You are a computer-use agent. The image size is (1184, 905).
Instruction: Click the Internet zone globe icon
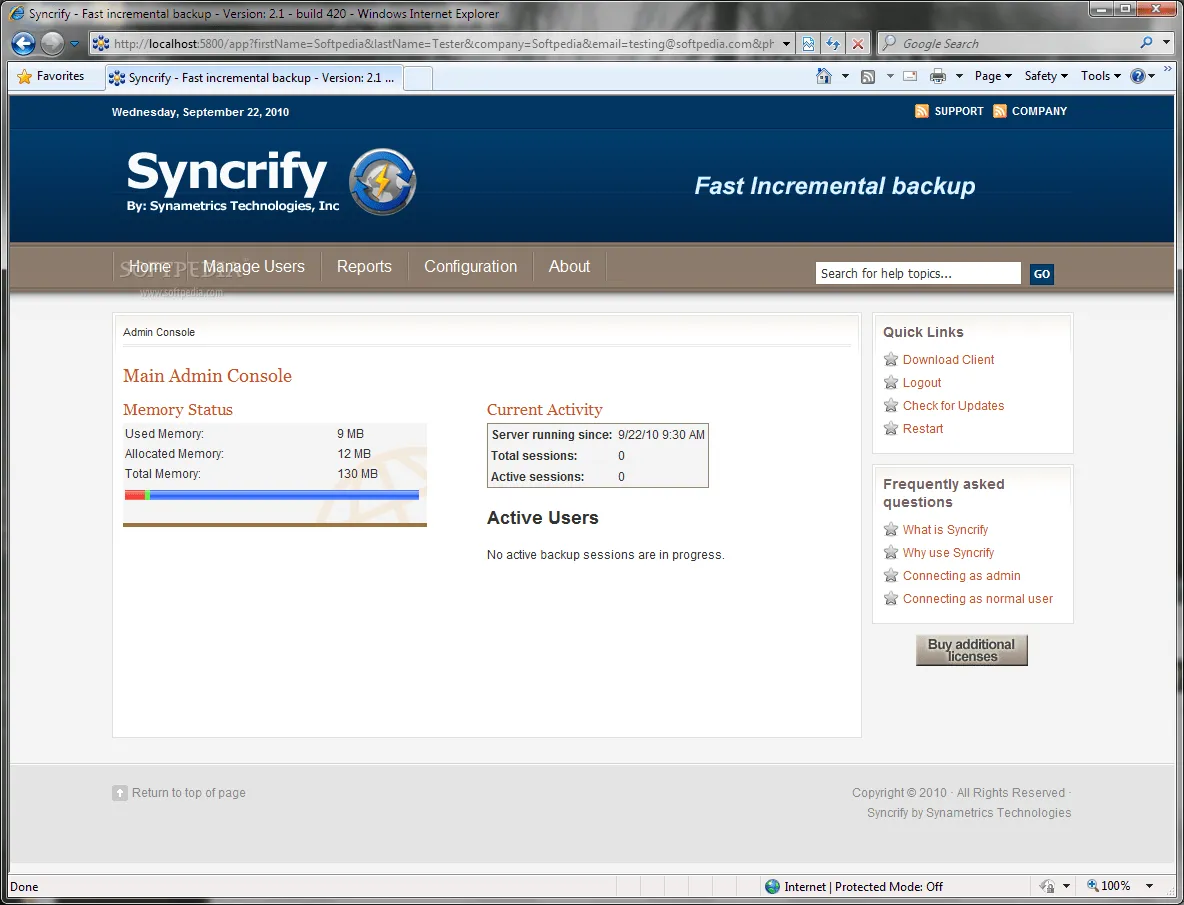coord(771,886)
